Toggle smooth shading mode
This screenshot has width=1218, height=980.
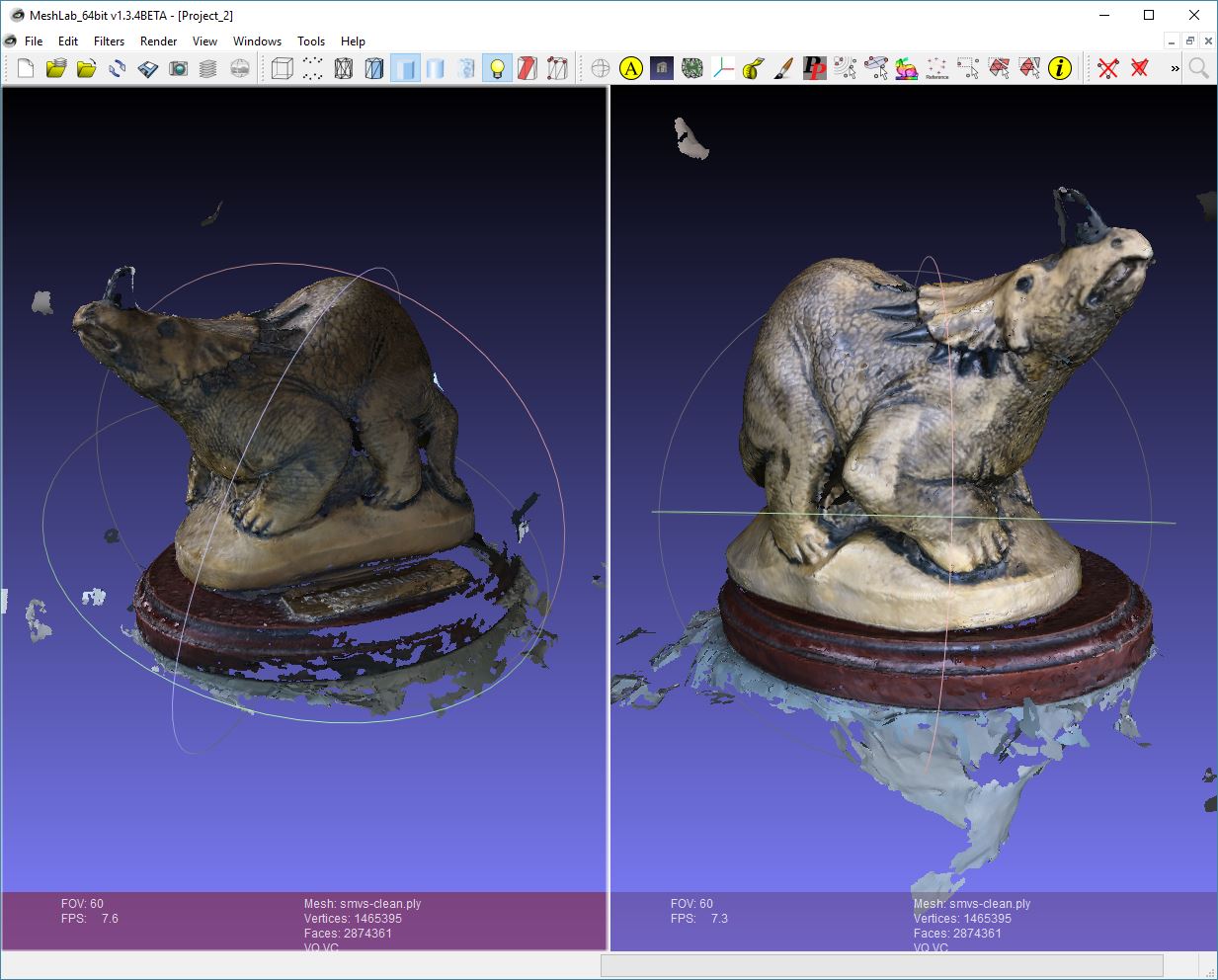(x=435, y=68)
